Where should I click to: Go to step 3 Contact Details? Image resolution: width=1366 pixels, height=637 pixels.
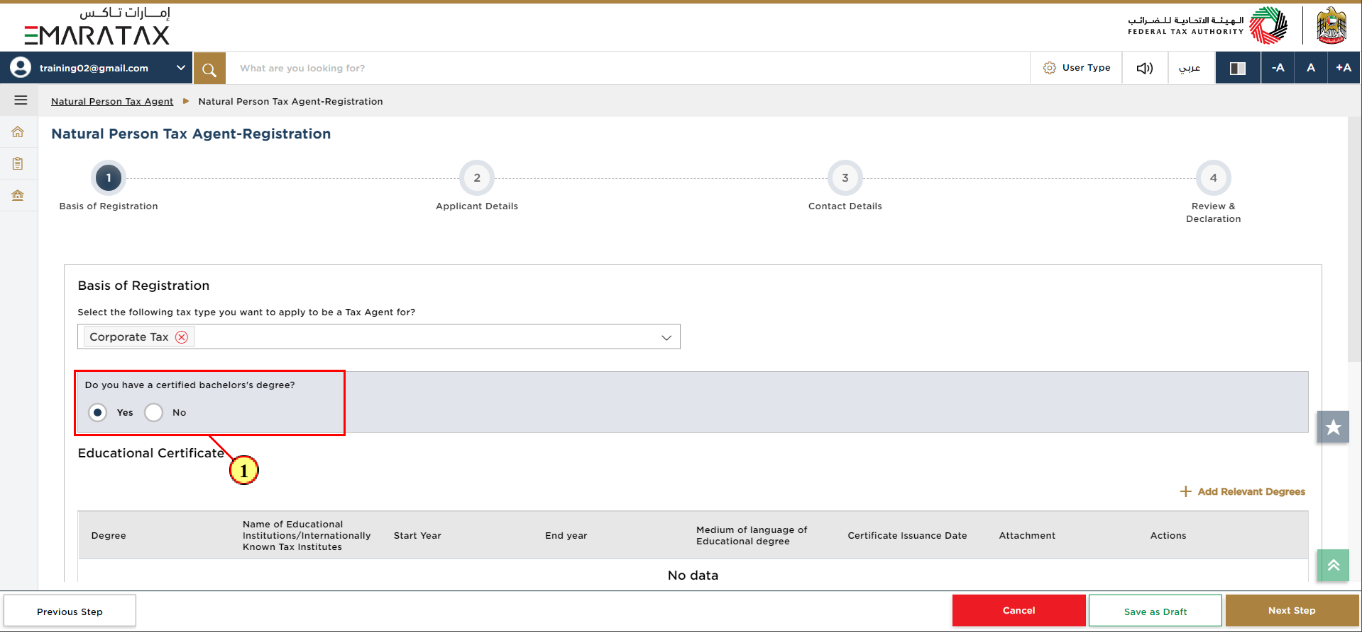point(845,179)
